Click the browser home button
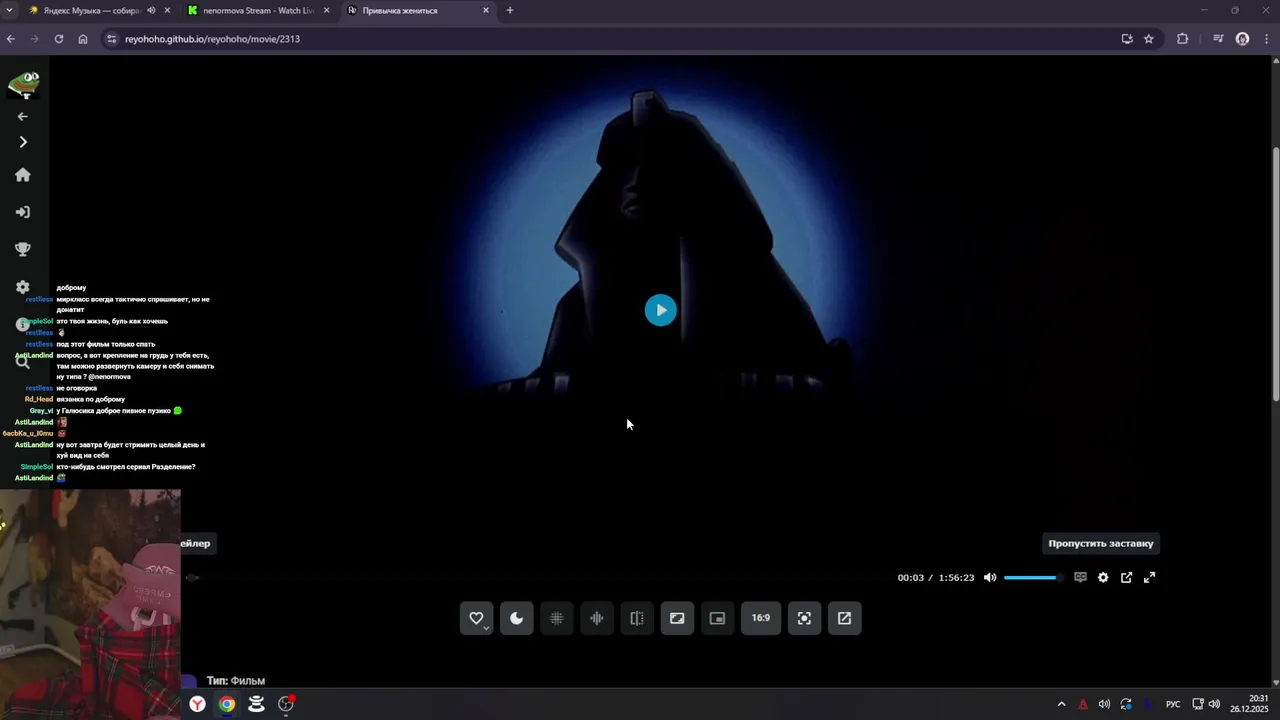 pyautogui.click(x=83, y=39)
